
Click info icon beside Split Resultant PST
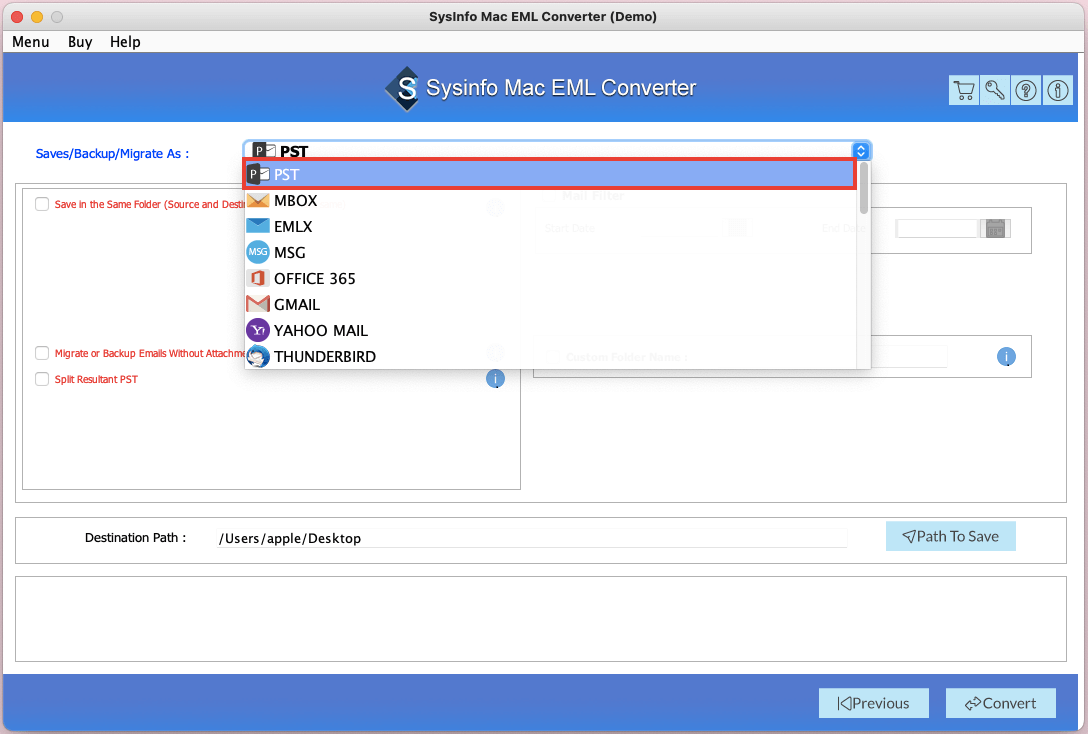pyautogui.click(x=495, y=379)
